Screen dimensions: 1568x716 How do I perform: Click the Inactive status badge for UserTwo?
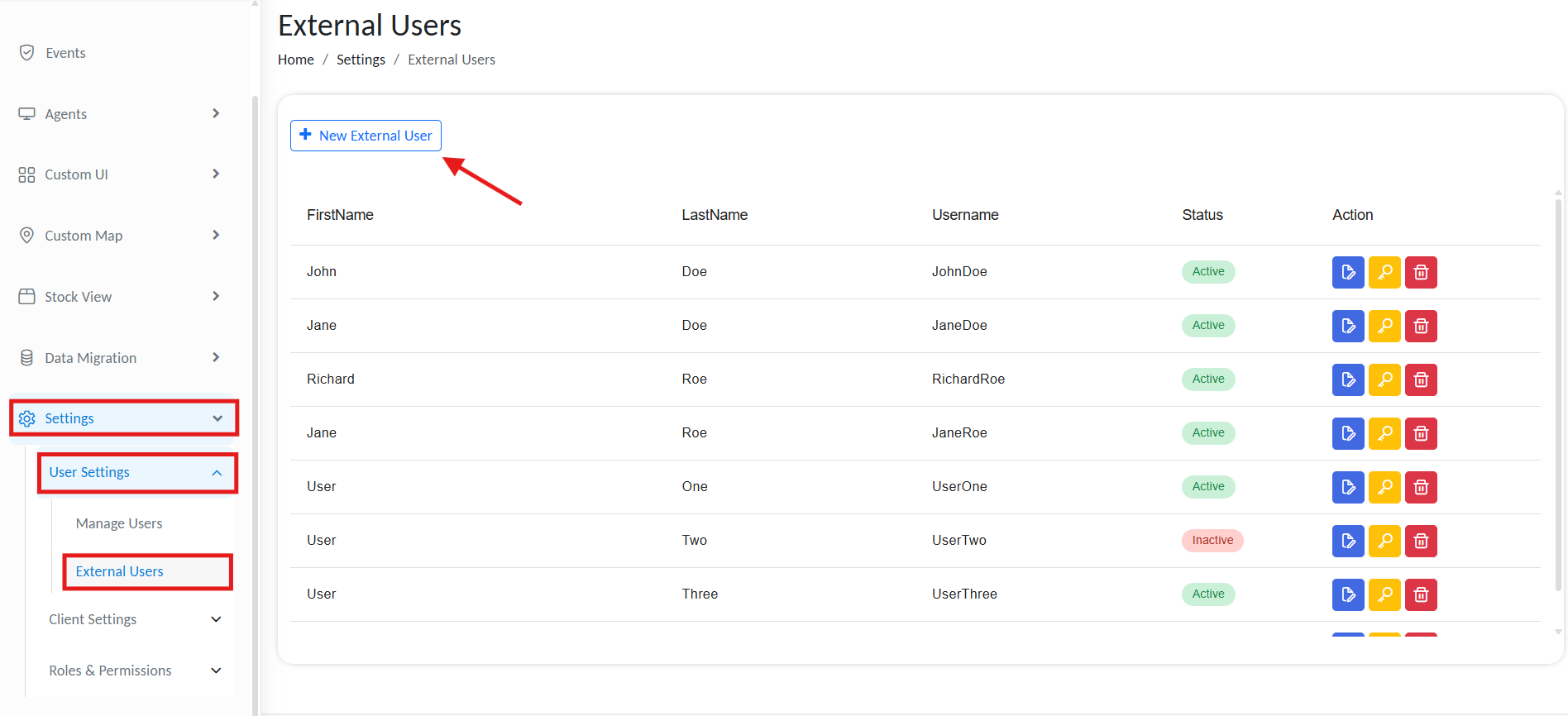pos(1212,541)
